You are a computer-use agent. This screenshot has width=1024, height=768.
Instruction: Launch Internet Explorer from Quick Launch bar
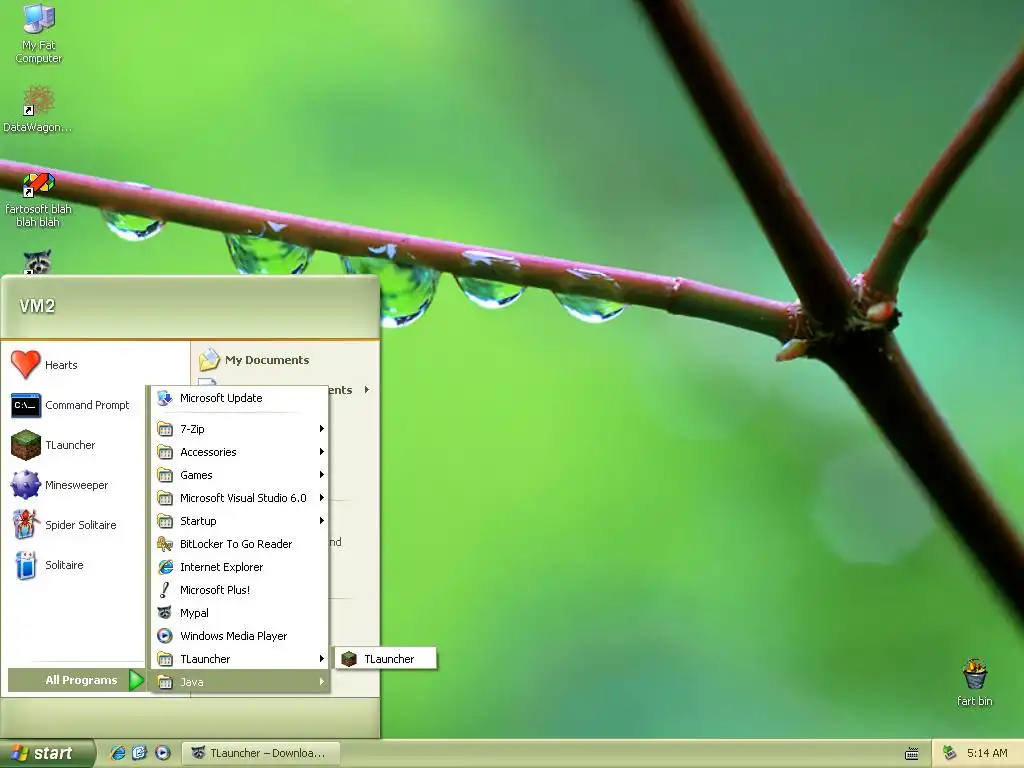coord(118,753)
